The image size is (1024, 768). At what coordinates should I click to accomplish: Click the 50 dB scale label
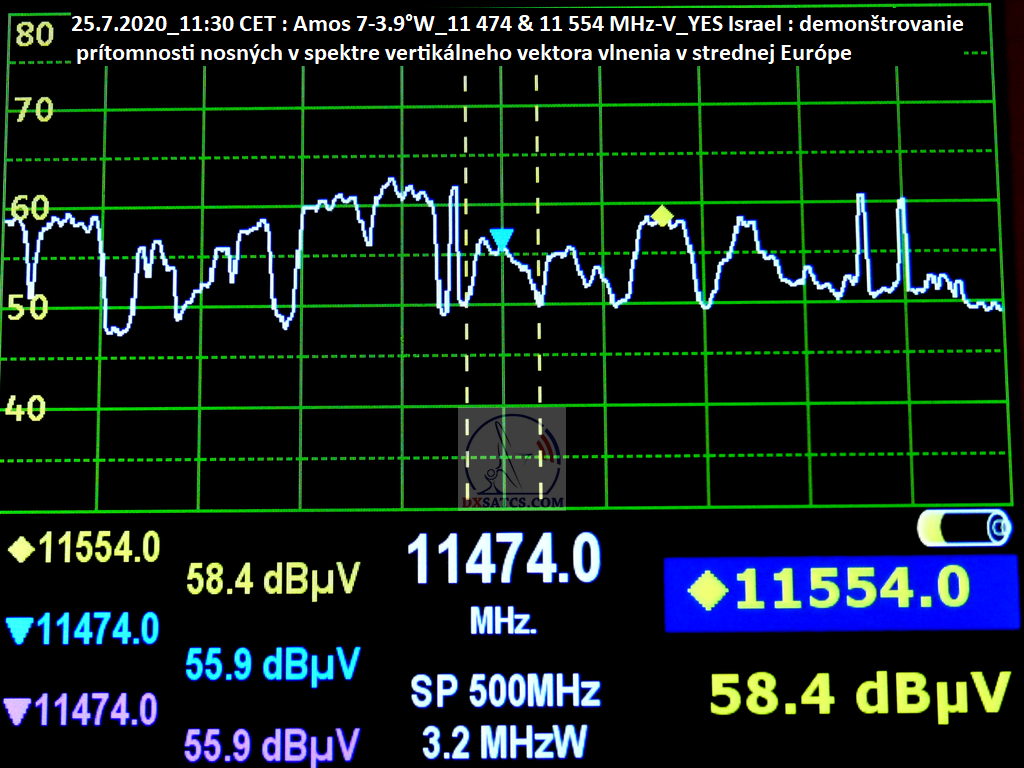pos(28,307)
